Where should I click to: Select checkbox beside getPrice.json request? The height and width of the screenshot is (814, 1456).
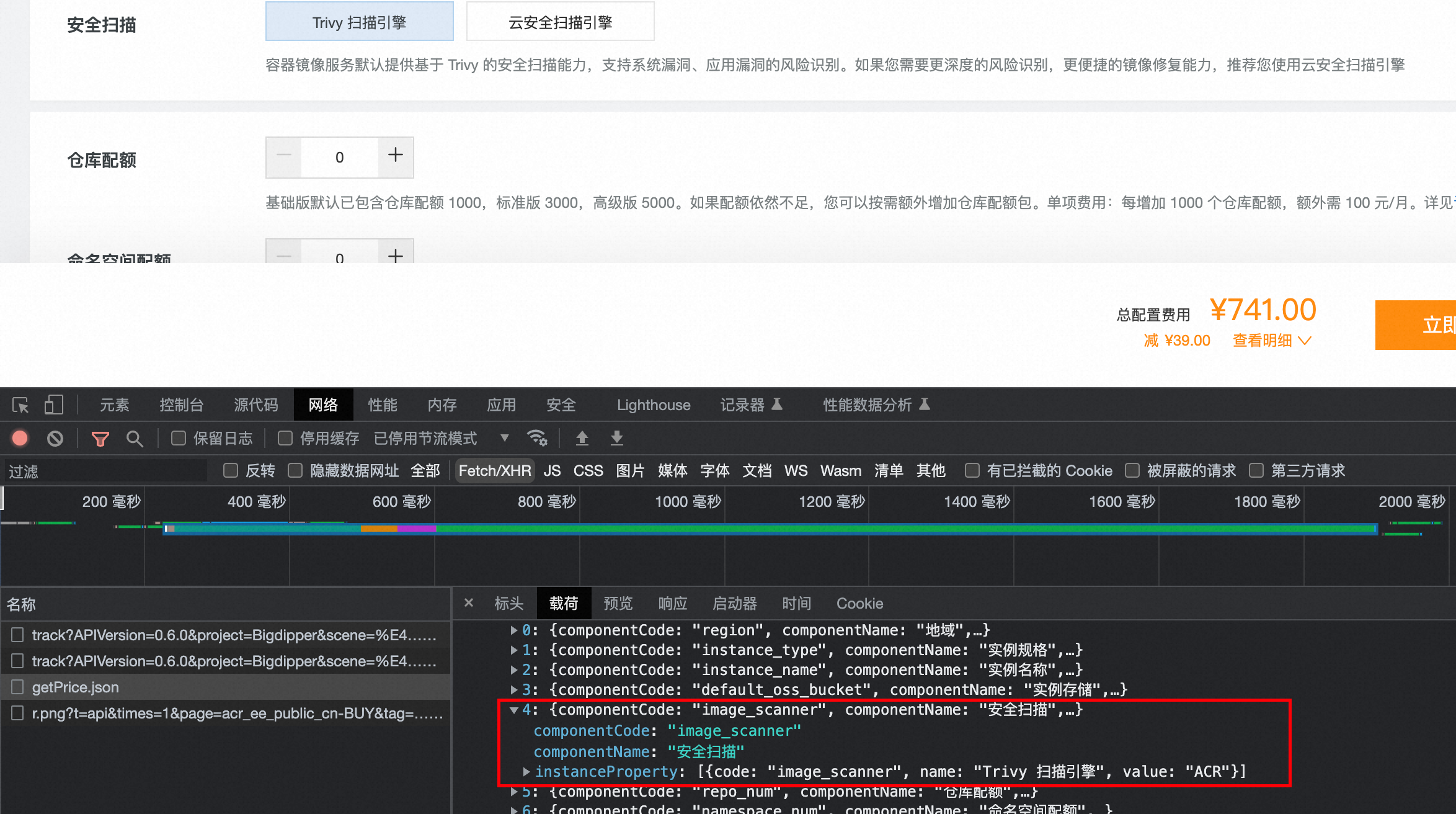click(x=17, y=687)
